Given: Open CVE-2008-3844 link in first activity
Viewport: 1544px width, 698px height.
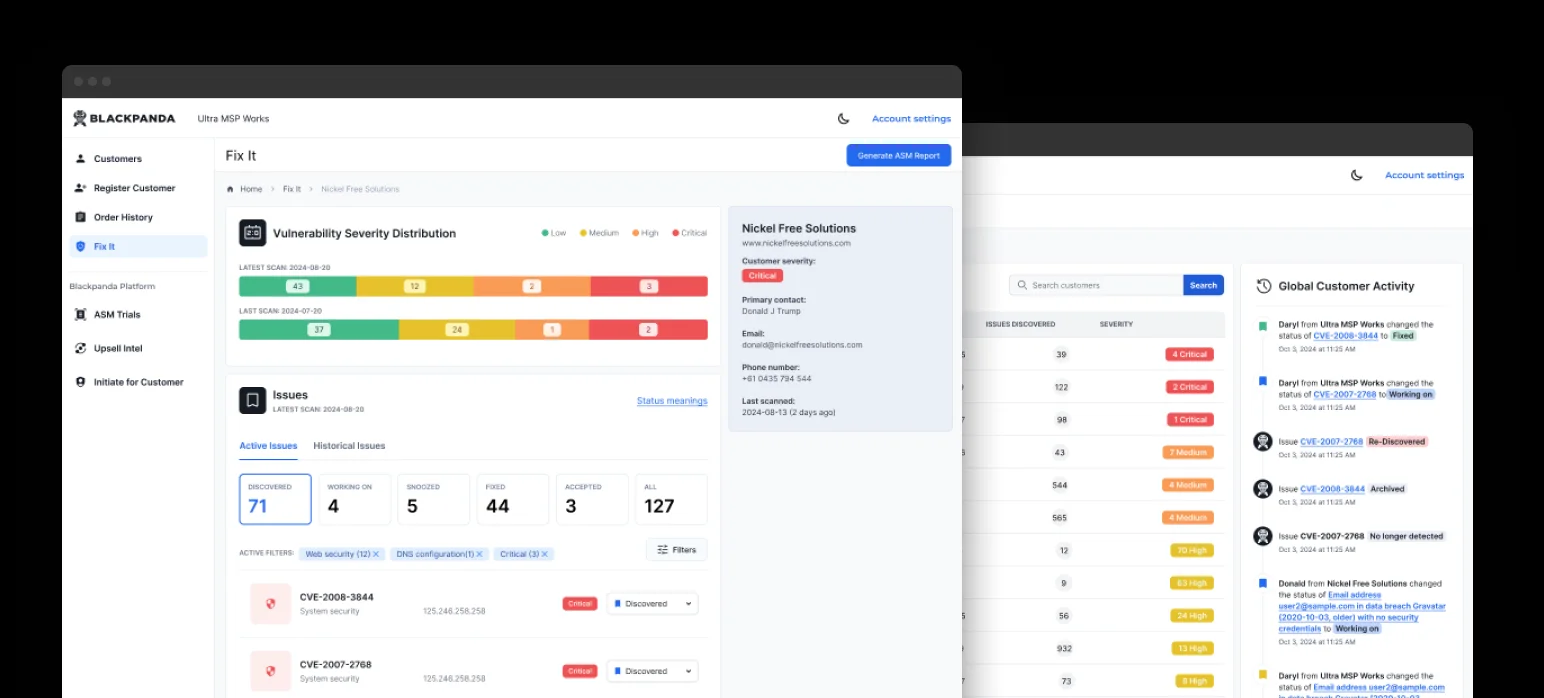Looking at the screenshot, I should point(1345,336).
